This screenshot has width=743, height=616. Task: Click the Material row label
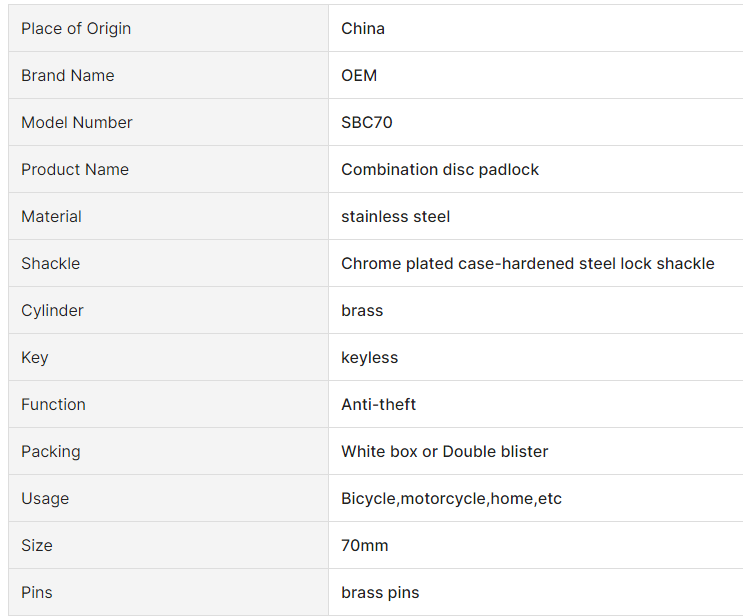[x=51, y=216]
